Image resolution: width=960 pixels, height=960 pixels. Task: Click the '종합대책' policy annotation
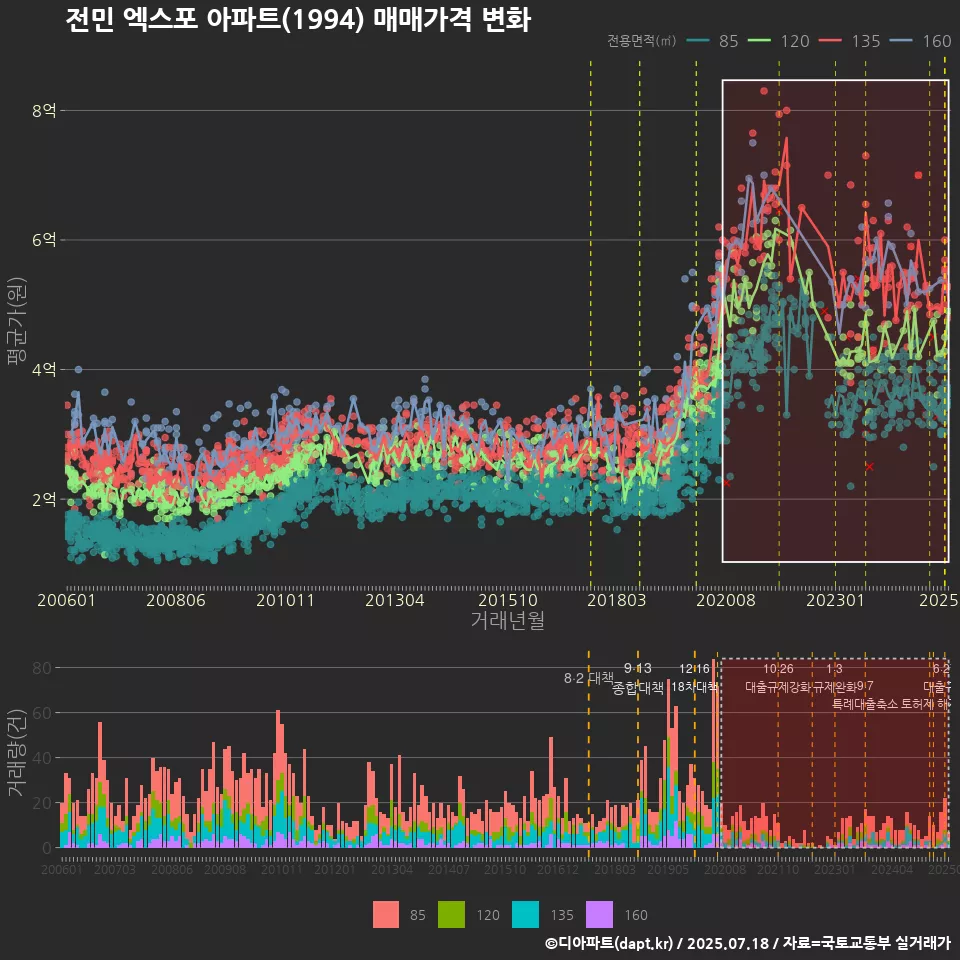[x=638, y=688]
